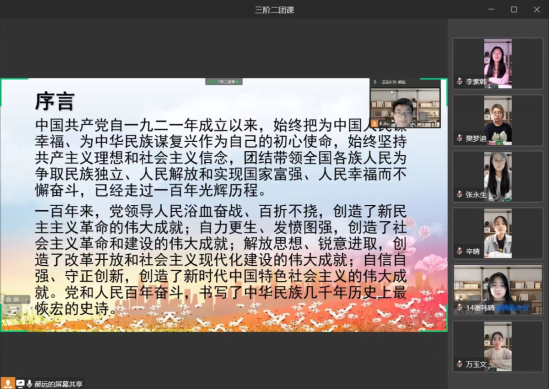Toggle microphone icon above the presenter's floating video
This screenshot has height=389, width=549.
tap(375, 82)
